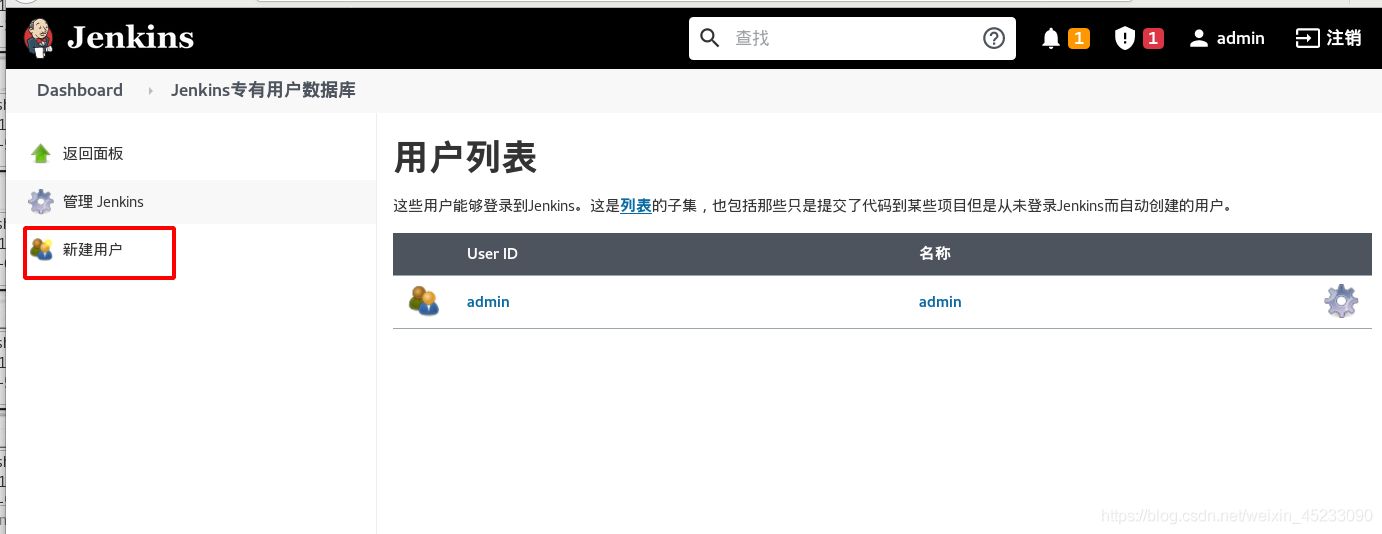The image size is (1382, 534).
Task: Open the Jenkins home title link
Action: pyautogui.click(x=130, y=38)
